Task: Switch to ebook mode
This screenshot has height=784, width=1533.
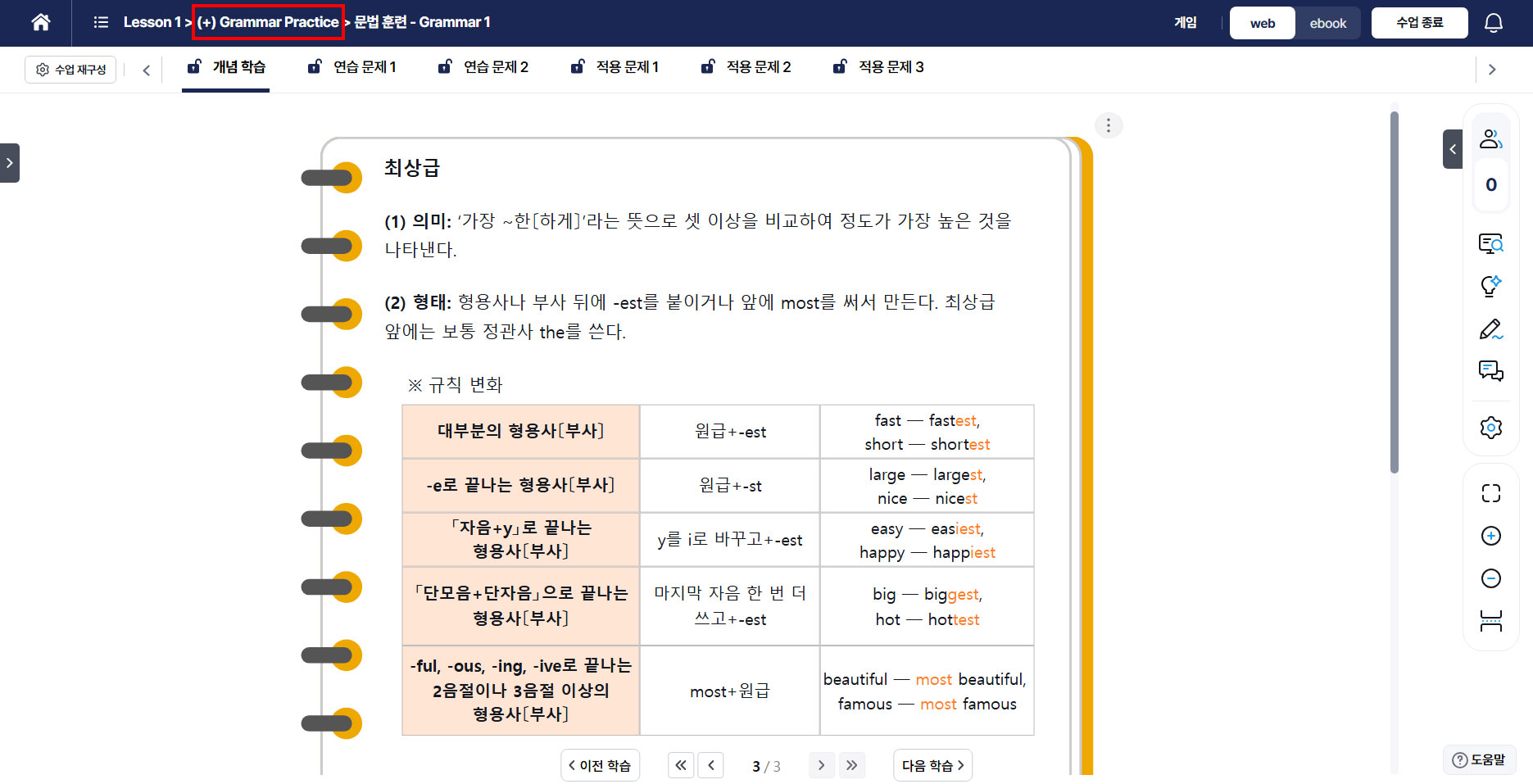Action: [x=1327, y=23]
